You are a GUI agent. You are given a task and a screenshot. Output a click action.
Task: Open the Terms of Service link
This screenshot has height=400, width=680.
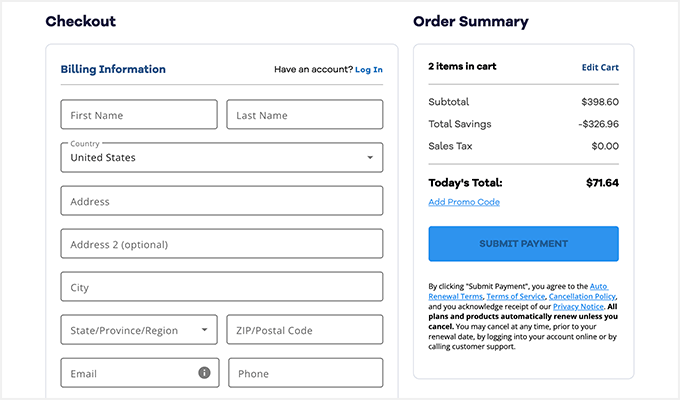(516, 297)
